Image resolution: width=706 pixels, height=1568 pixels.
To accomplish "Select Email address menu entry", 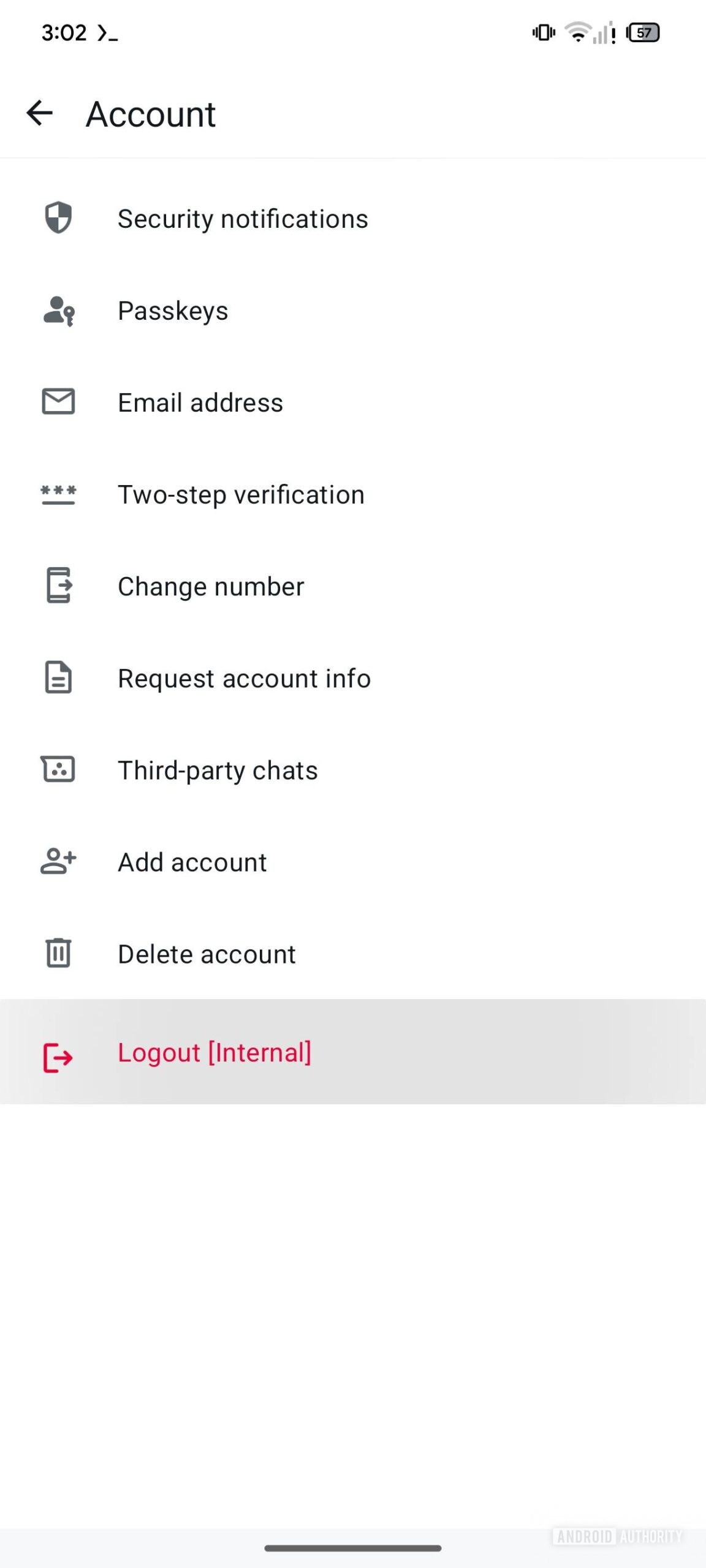I will [x=200, y=402].
